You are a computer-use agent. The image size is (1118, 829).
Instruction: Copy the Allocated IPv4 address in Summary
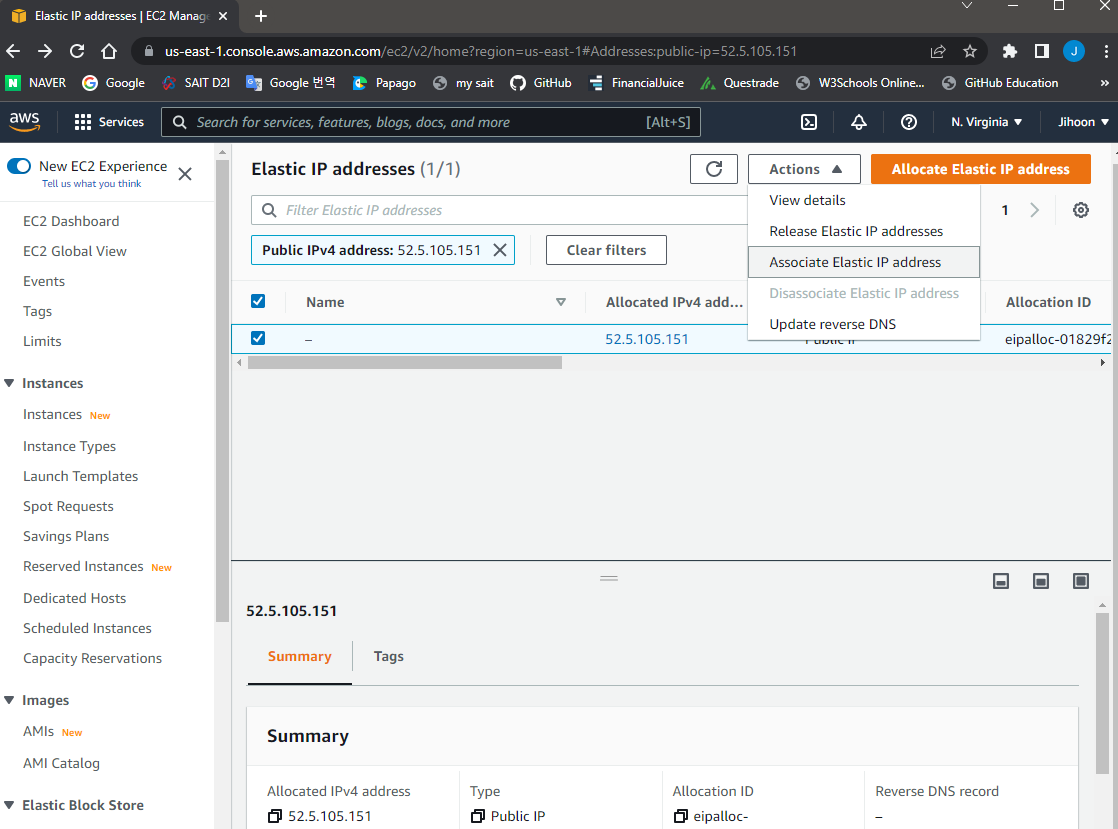tap(275, 816)
